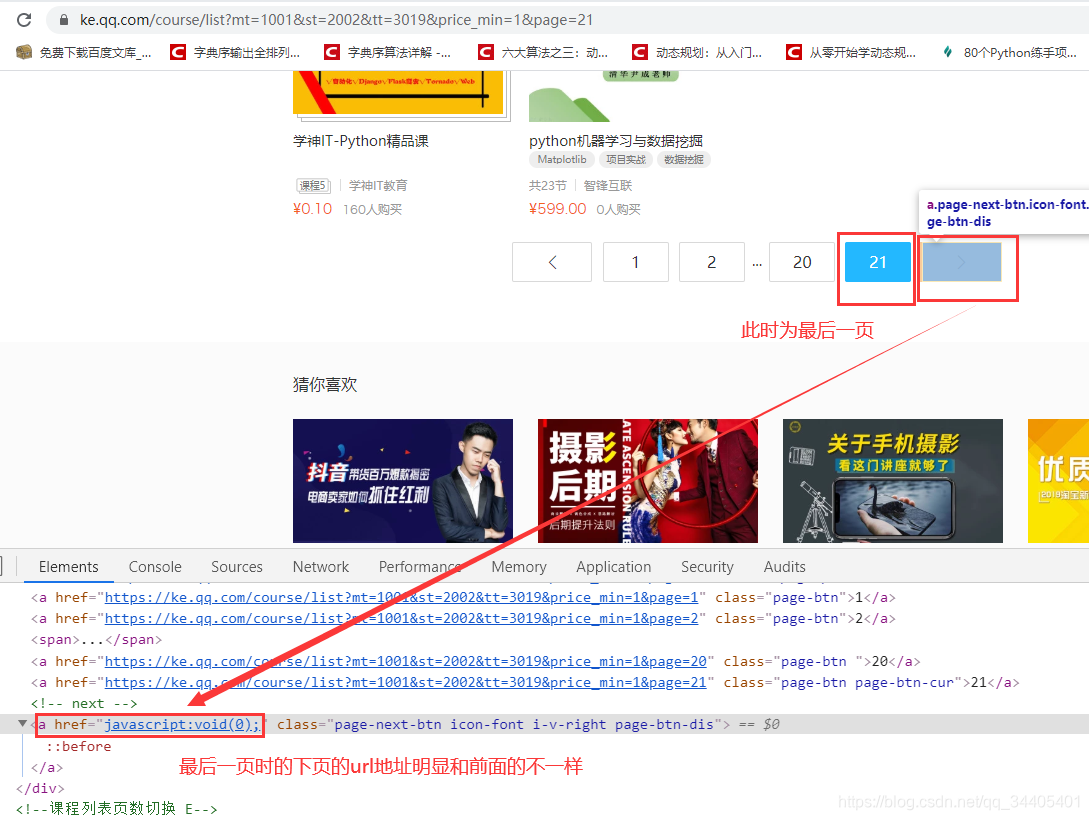The width and height of the screenshot is (1089, 820).
Task: Click the page=21 href link in DOM
Action: click(406, 682)
